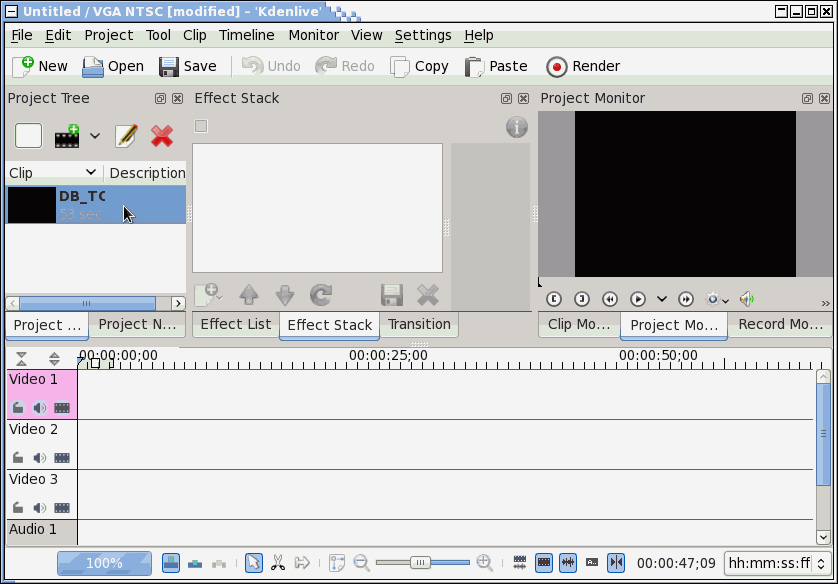Click the New project button
The image size is (838, 584).
41,66
